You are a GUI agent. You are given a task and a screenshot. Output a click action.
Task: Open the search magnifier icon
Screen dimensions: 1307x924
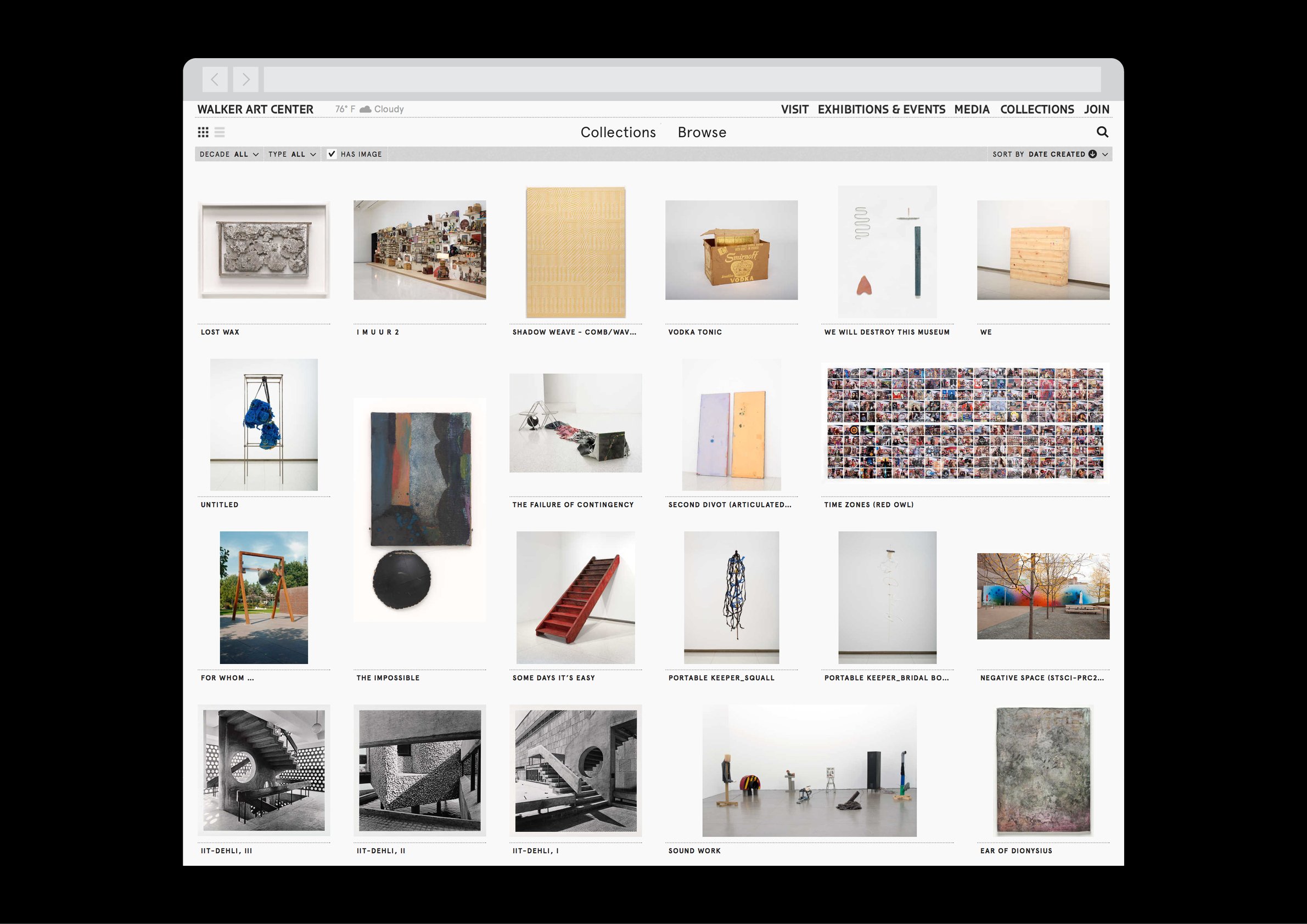coord(1102,132)
